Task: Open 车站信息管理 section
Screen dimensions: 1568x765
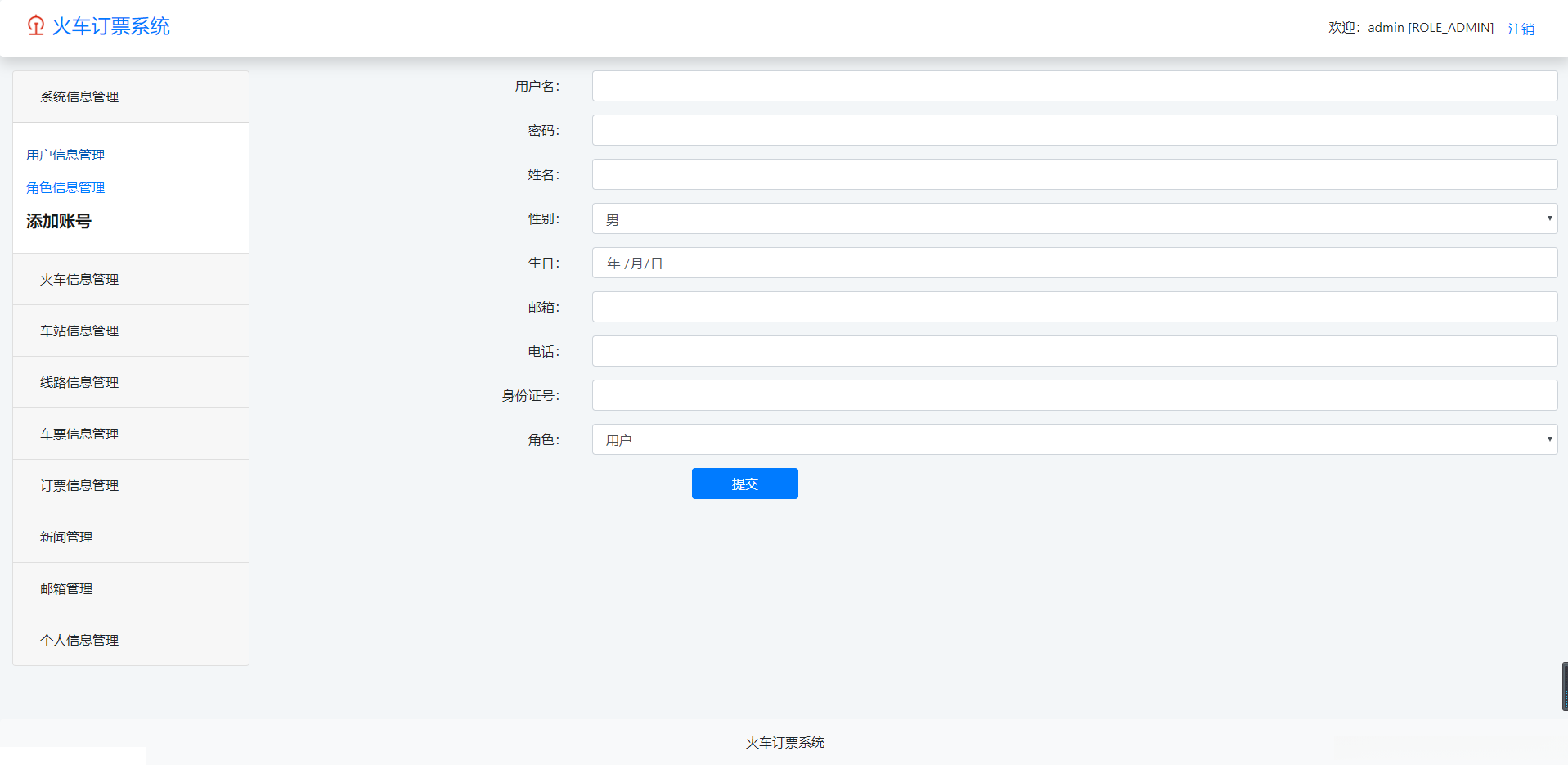Action: (79, 331)
